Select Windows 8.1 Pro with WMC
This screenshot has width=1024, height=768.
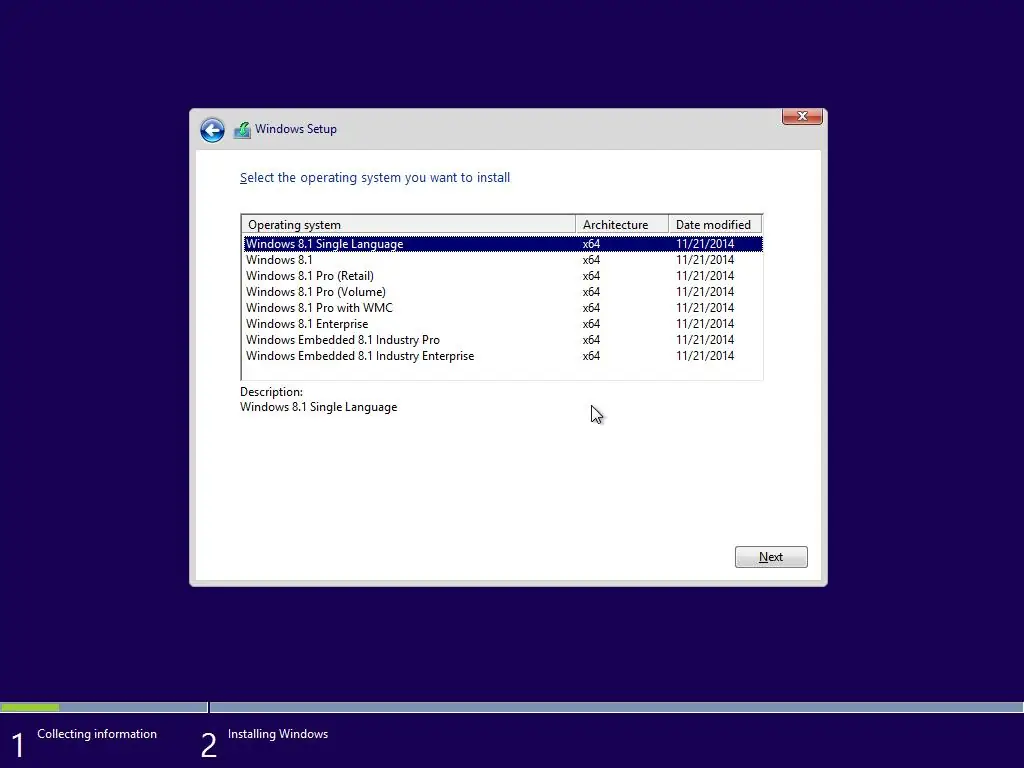[320, 307]
